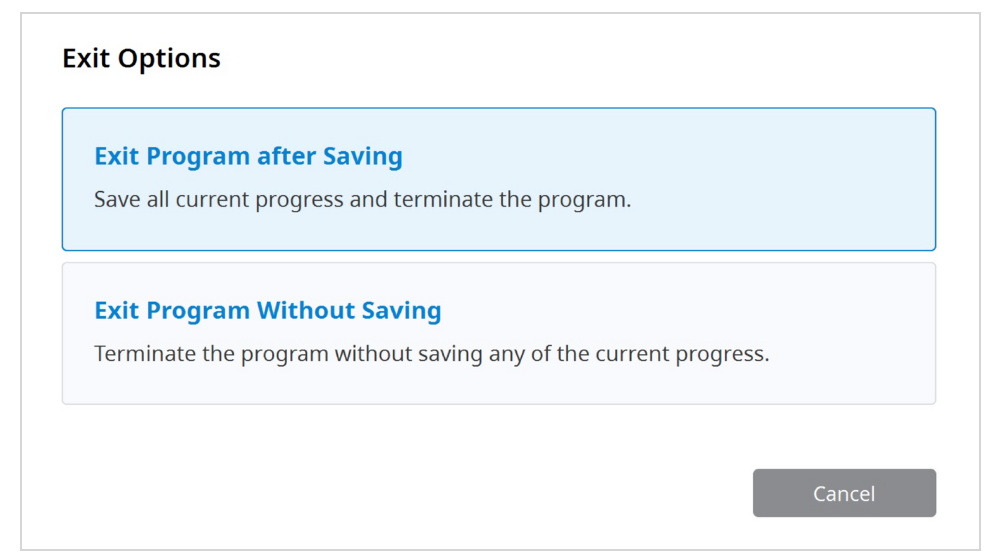Click 'Without Saving' in second option title

349,311
